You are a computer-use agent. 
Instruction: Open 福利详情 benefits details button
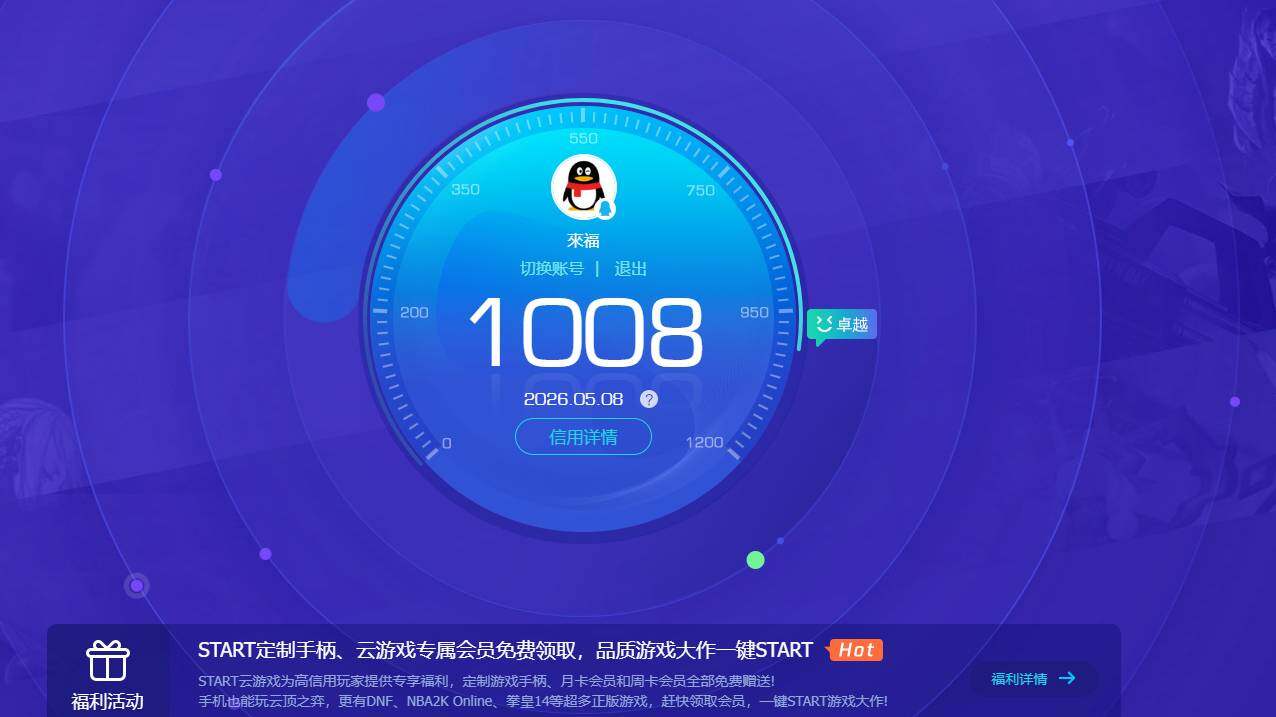point(1033,679)
